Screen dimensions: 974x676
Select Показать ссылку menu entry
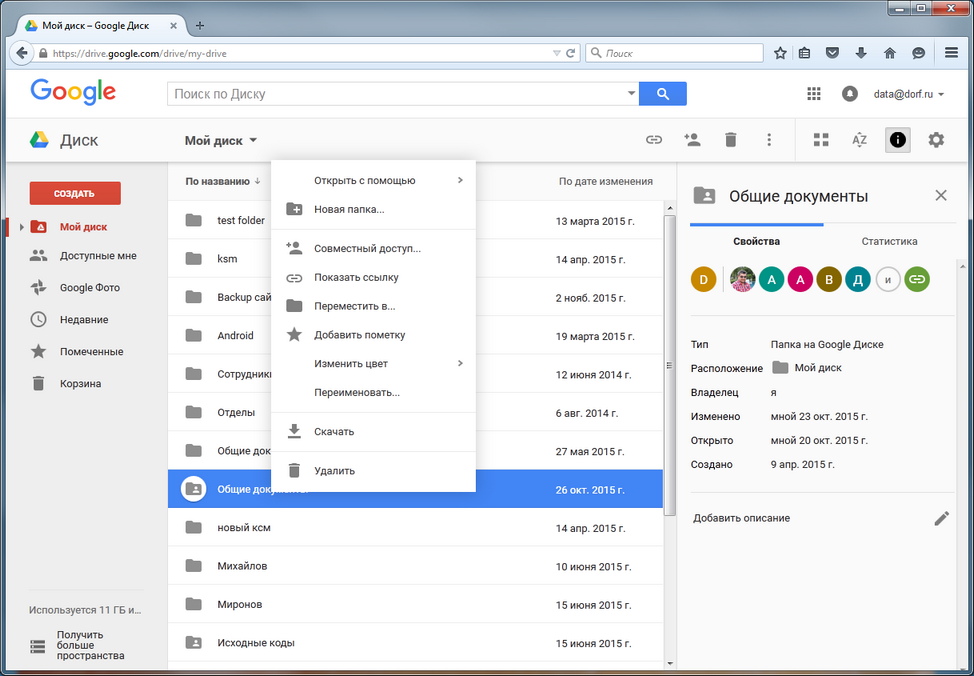(x=373, y=277)
